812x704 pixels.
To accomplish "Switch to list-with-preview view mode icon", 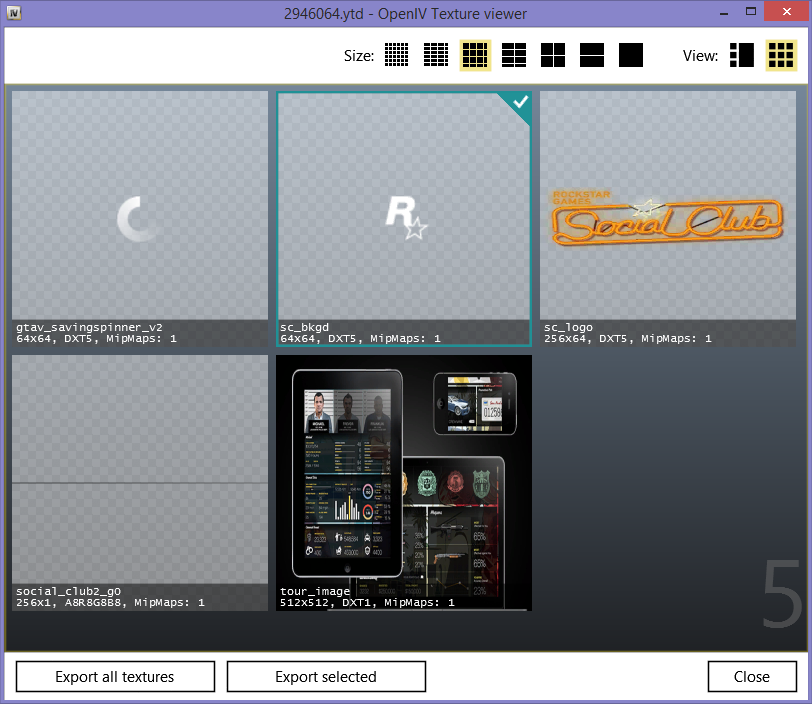I will [742, 55].
